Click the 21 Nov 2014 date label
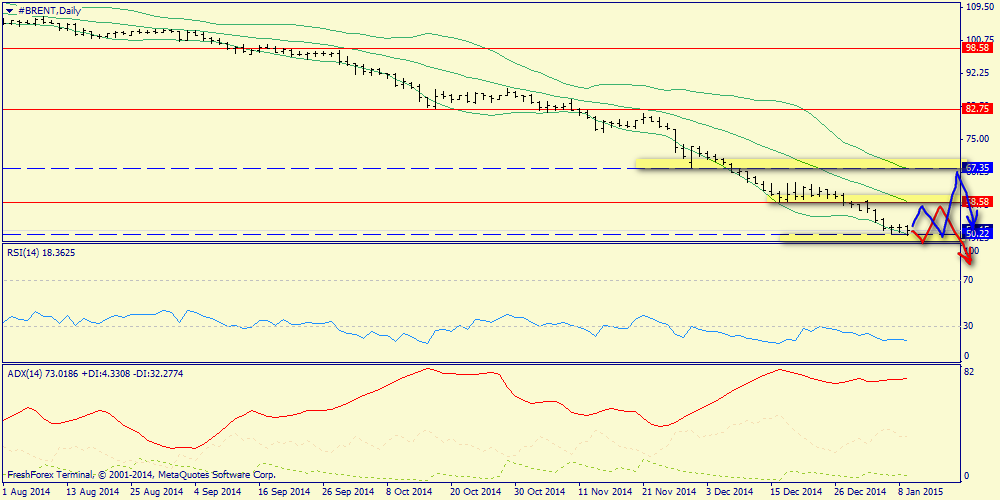Viewport: 1000px width, 500px height. [x=669, y=492]
